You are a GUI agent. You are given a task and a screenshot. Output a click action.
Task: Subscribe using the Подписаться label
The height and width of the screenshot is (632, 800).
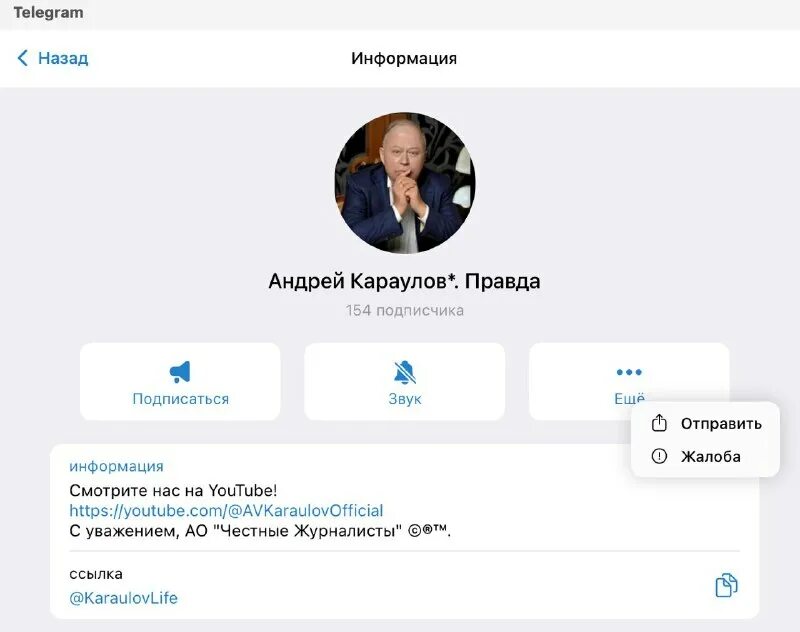click(x=181, y=399)
